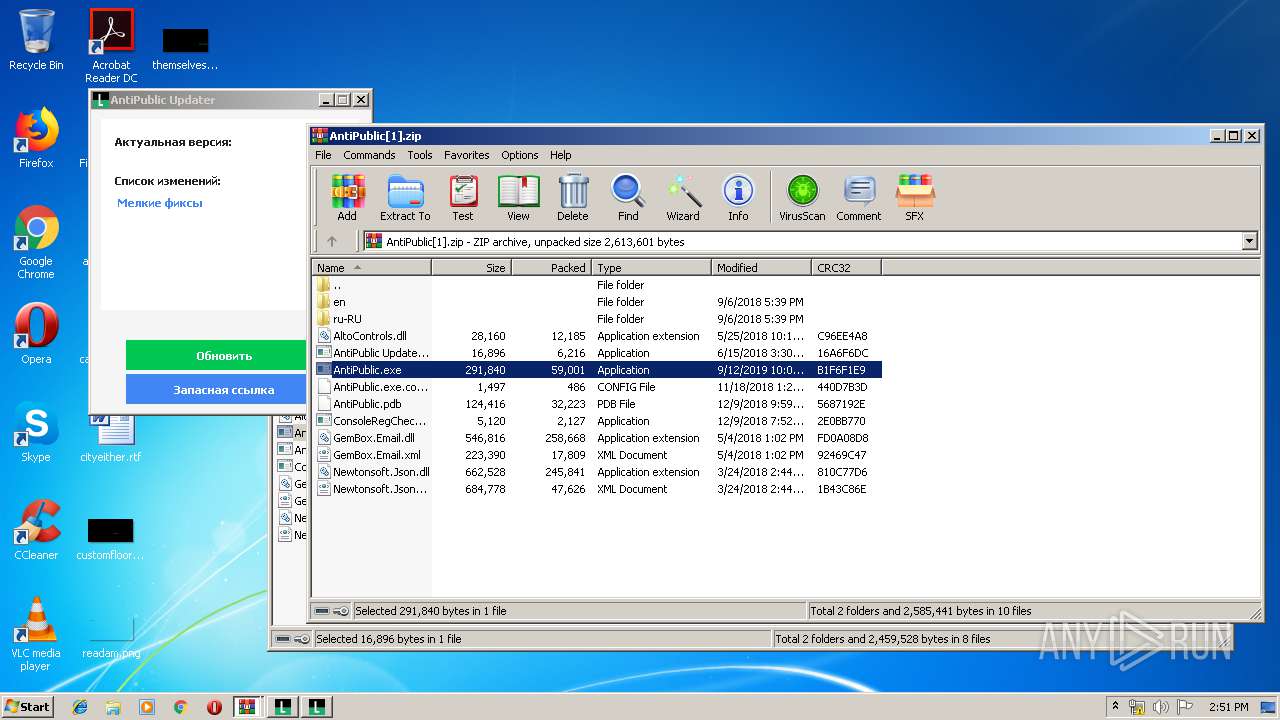
Task: Launch Firefox from the desktop
Action: [x=36, y=138]
